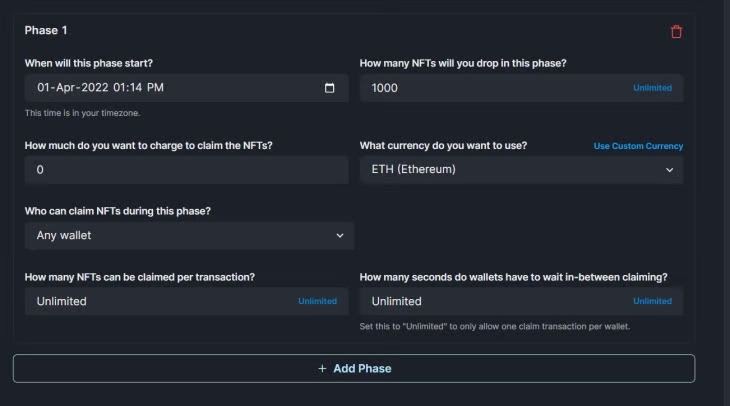The image size is (730, 406).
Task: Set wait time between claims to Unlimited
Action: tap(652, 301)
